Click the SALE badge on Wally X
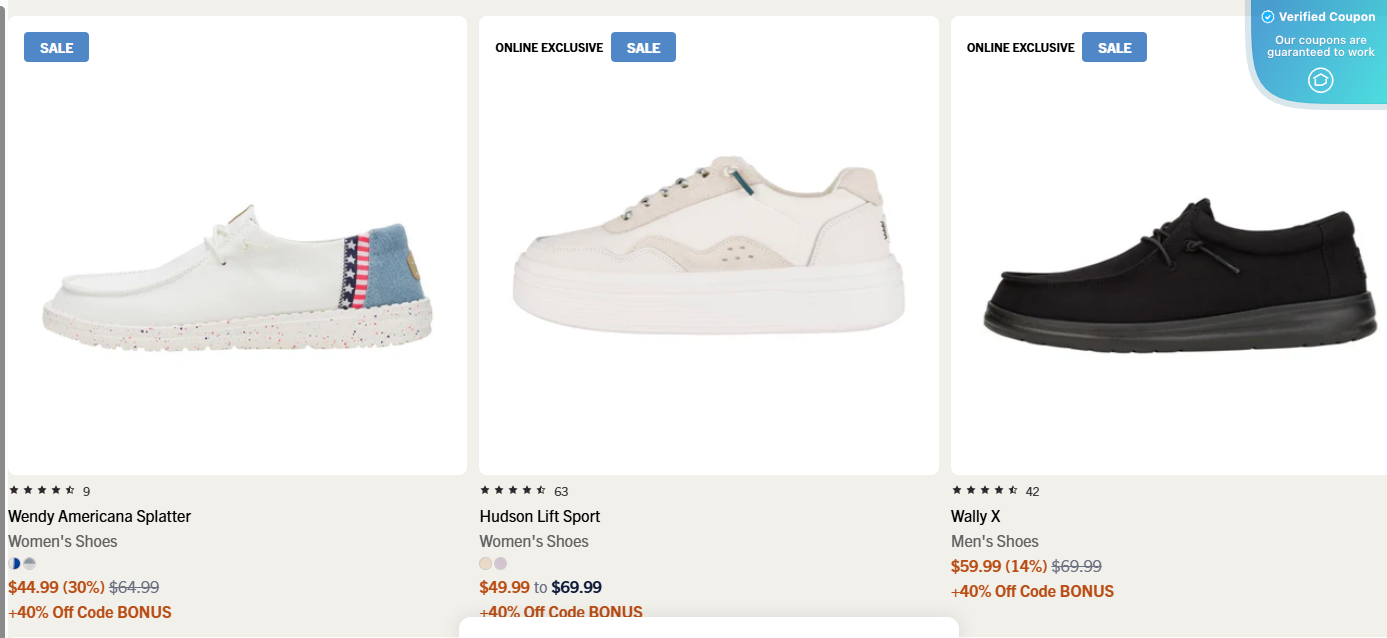Image resolution: width=1387 pixels, height=638 pixels. coord(1114,46)
